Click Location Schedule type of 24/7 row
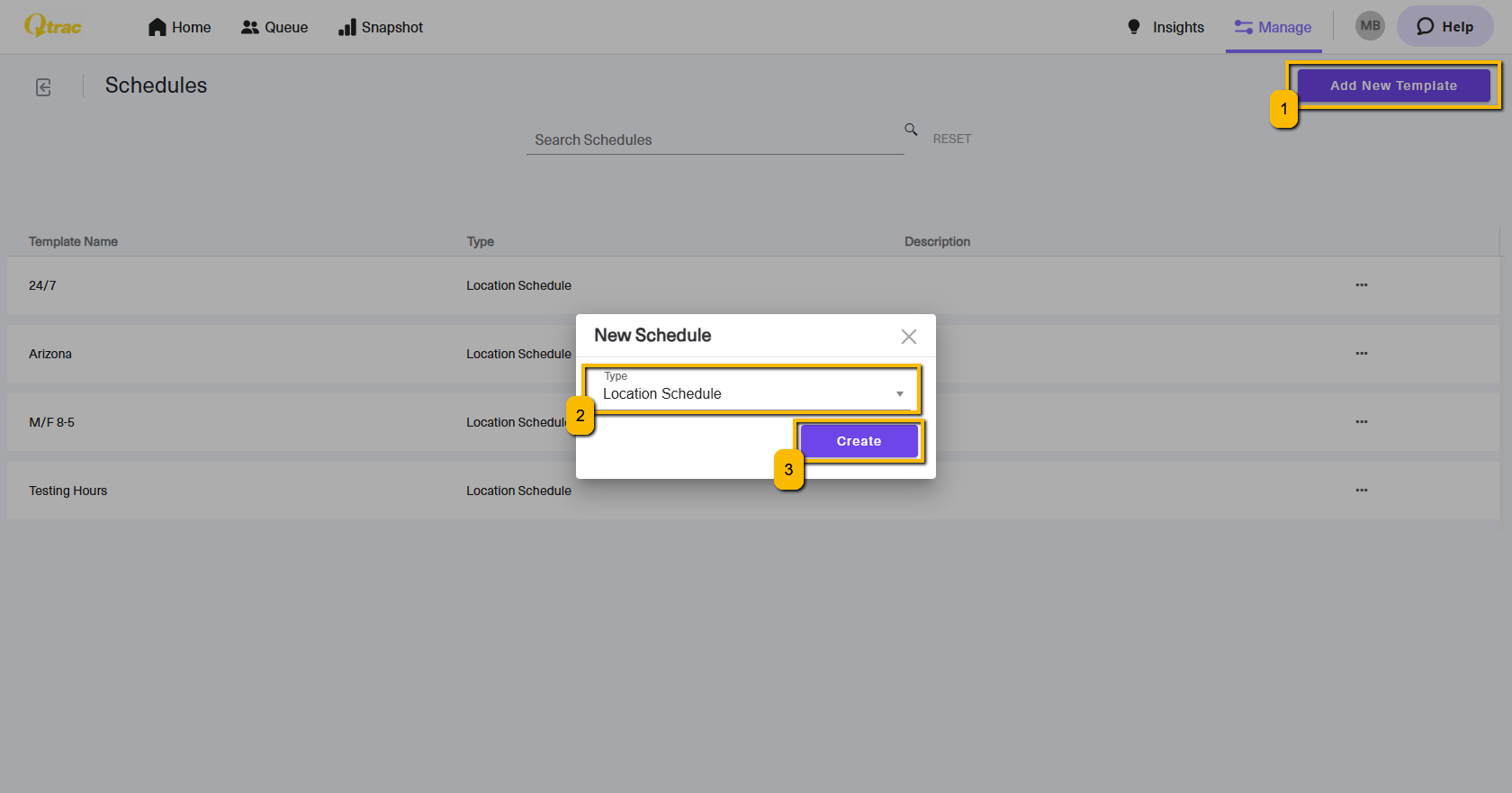The image size is (1512, 793). point(518,285)
